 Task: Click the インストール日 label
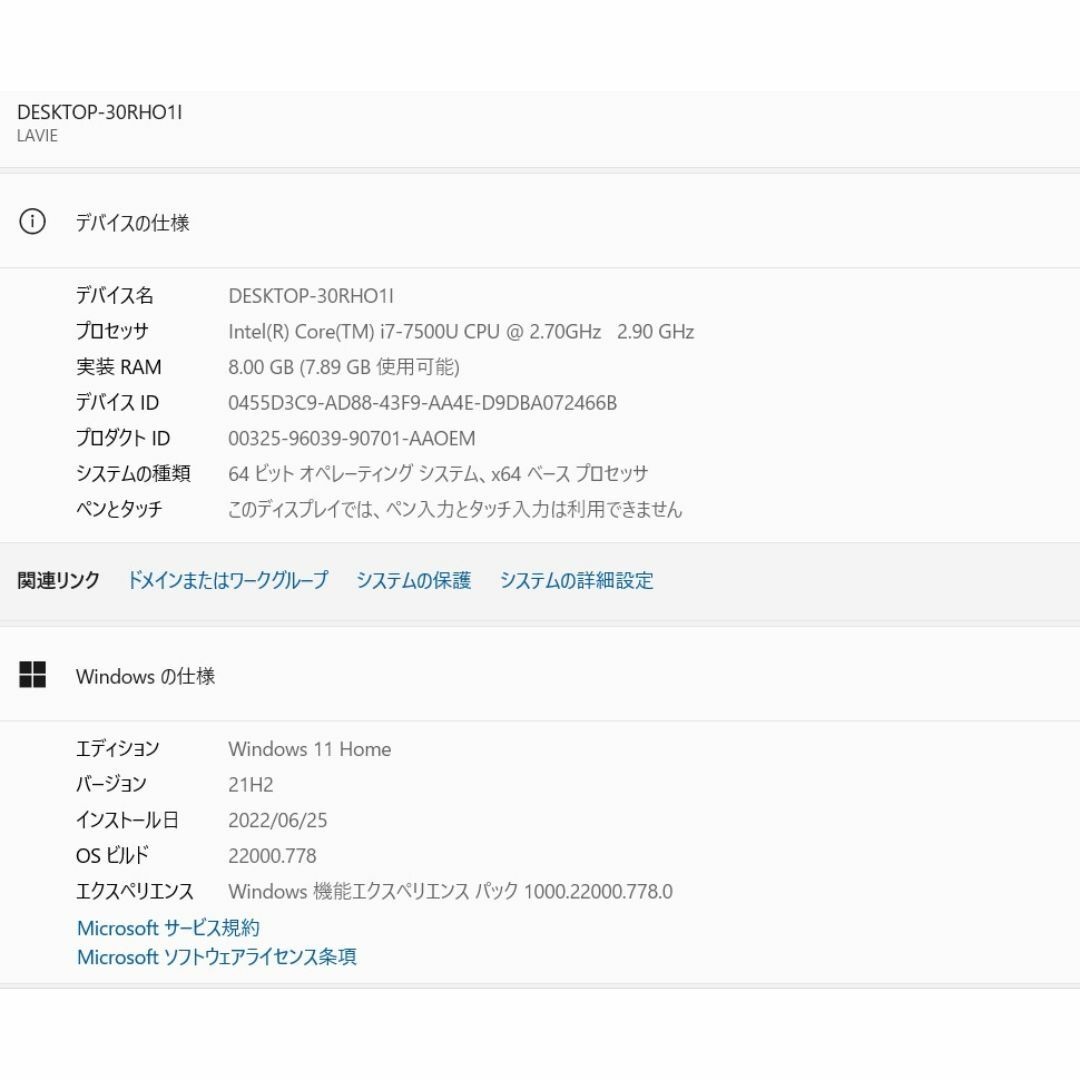coord(127,820)
